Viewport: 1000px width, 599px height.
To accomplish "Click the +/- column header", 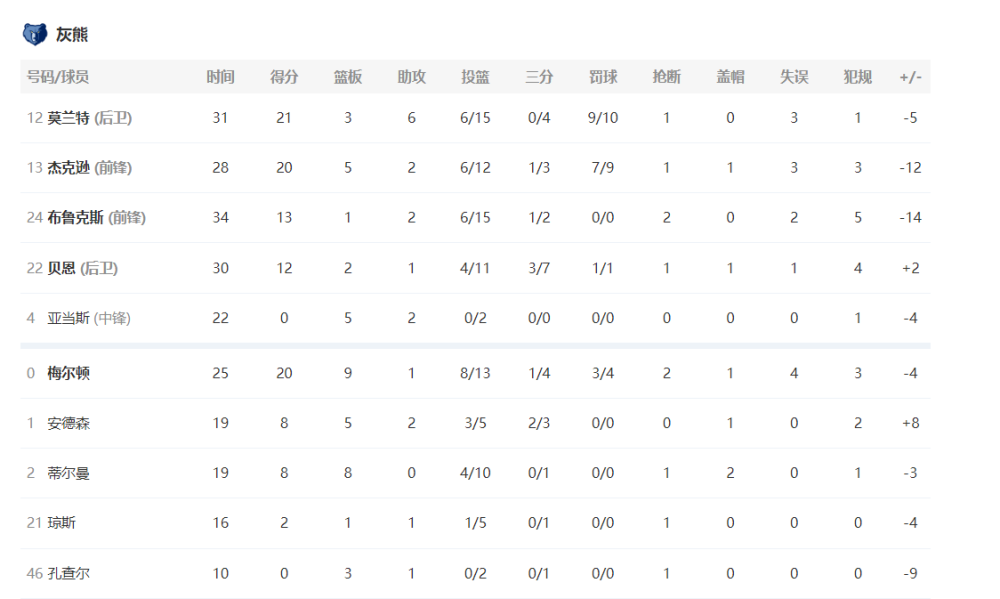I will [x=910, y=77].
